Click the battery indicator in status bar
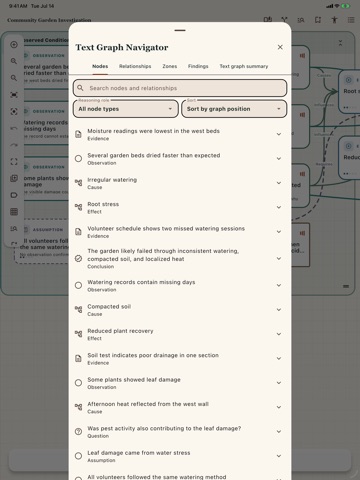This screenshot has width=360, height=480. coord(346,6)
